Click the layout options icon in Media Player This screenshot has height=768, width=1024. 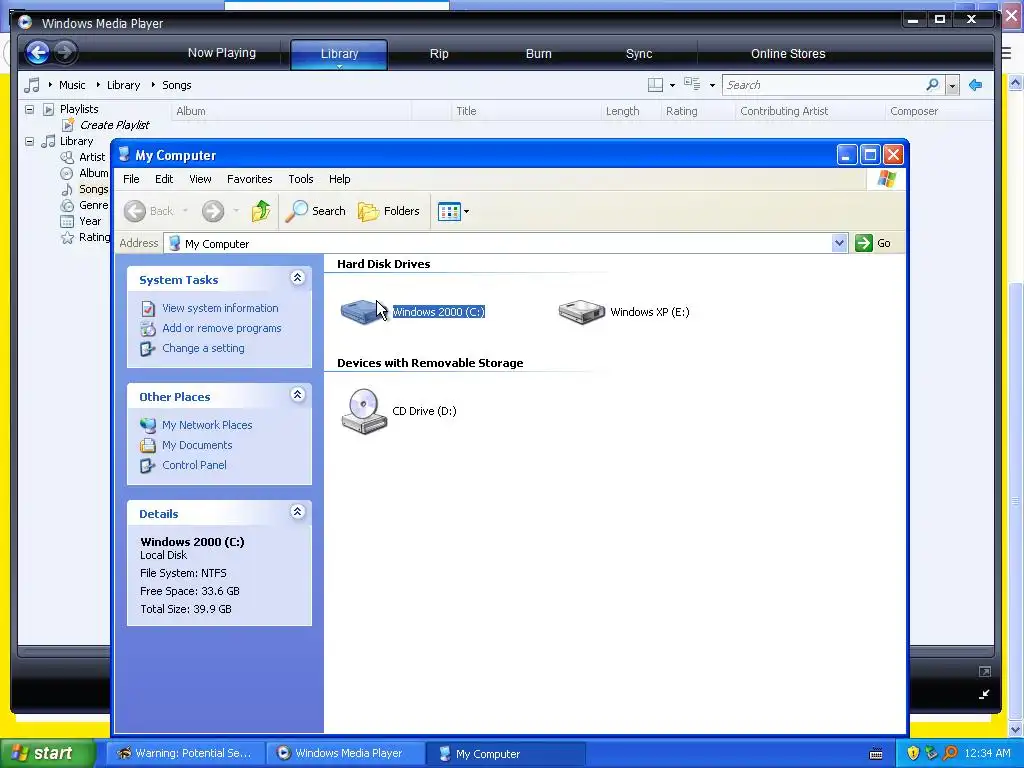pyautogui.click(x=656, y=85)
